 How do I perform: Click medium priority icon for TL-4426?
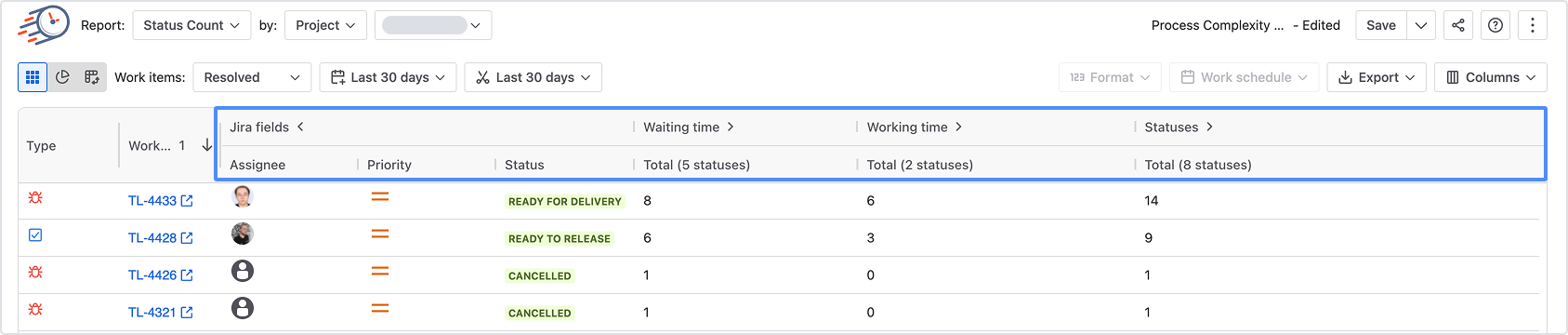(x=380, y=271)
